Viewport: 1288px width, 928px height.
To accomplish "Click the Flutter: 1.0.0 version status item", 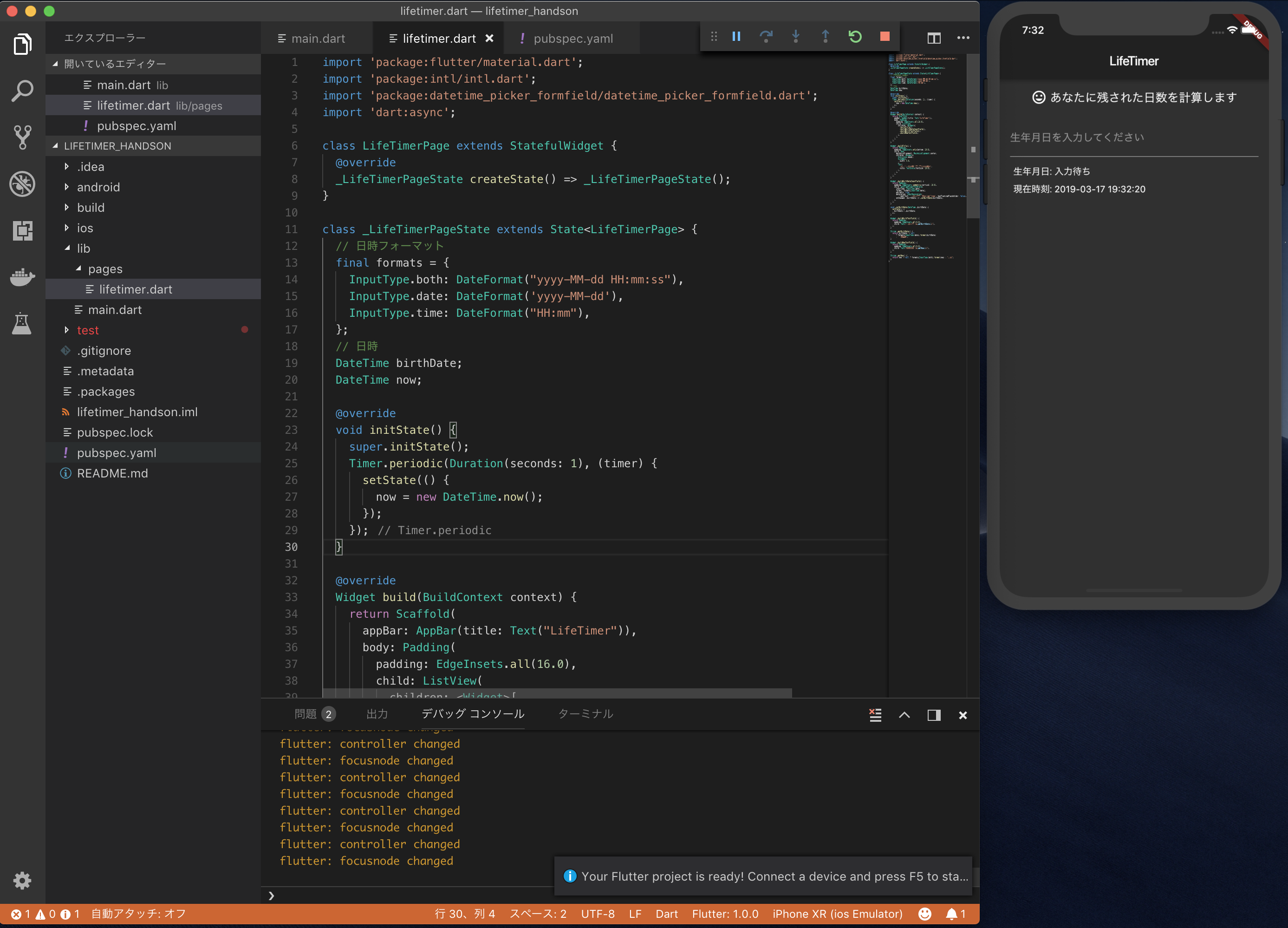I will [x=725, y=914].
